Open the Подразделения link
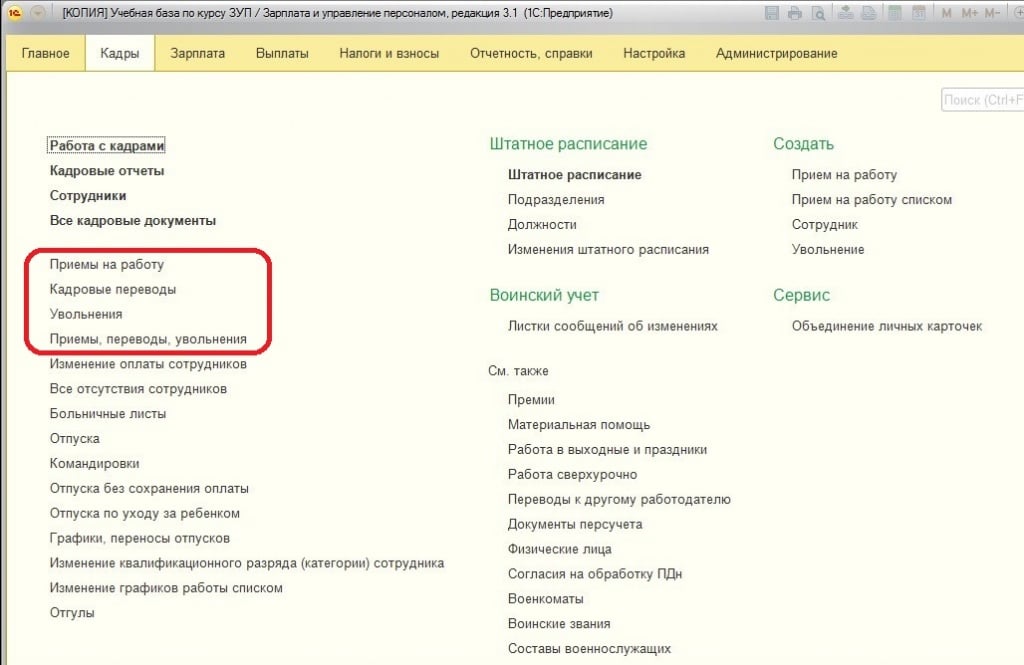Viewport: 1024px width, 665px height. pyautogui.click(x=556, y=200)
